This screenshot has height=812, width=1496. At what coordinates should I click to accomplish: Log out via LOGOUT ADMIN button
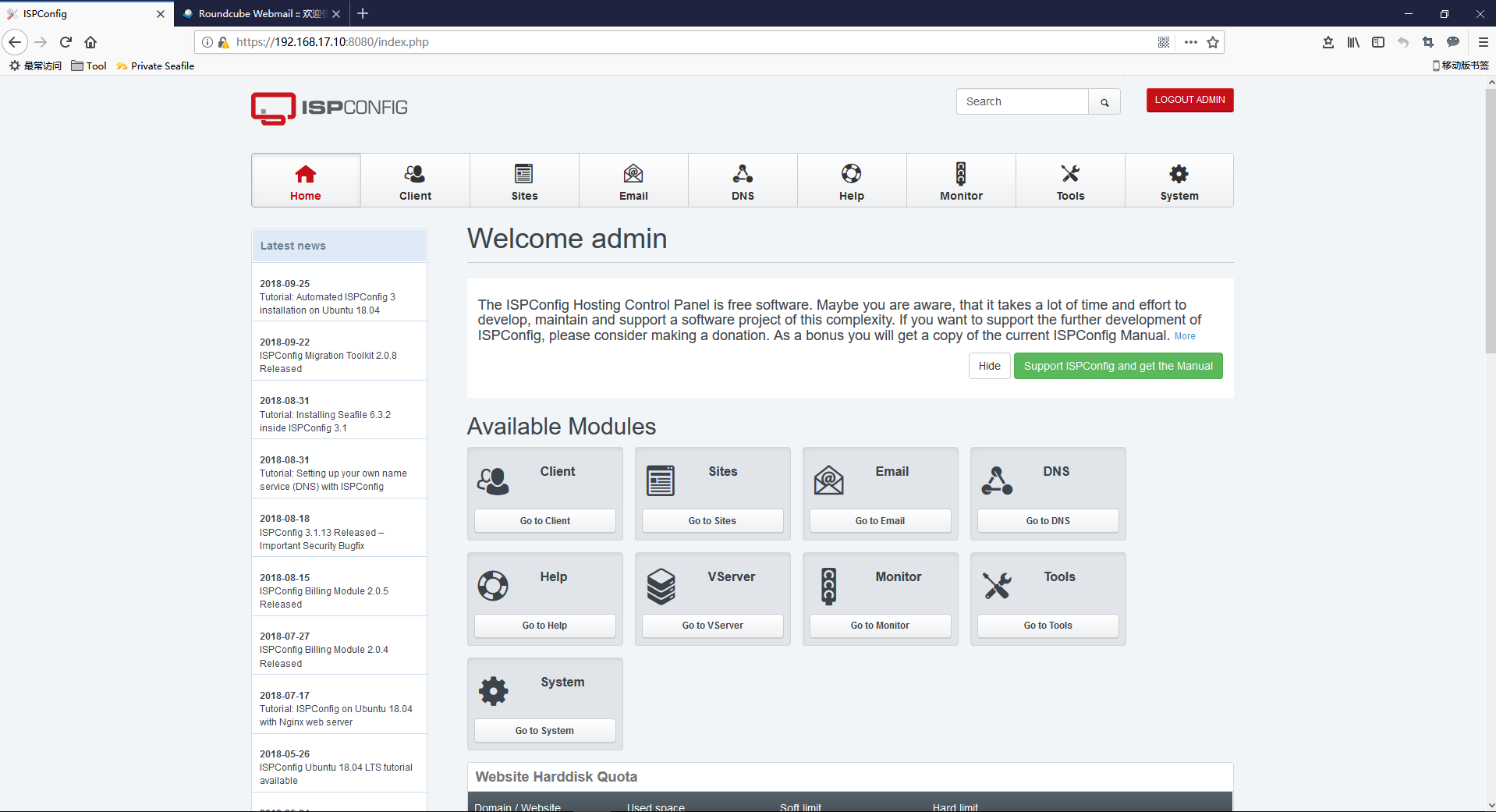(x=1189, y=100)
